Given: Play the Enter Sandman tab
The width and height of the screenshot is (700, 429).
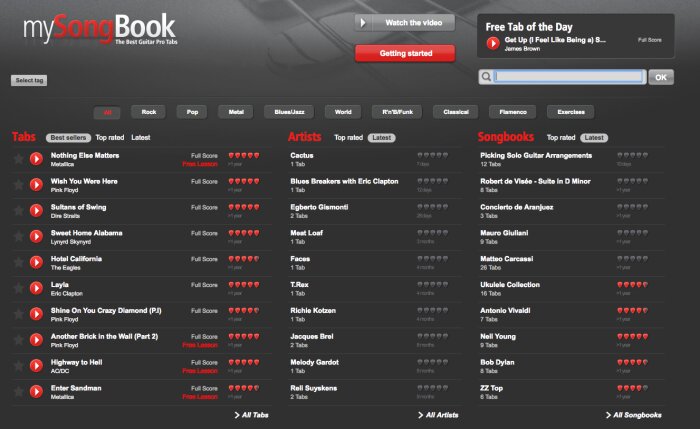Looking at the screenshot, I should click(36, 392).
